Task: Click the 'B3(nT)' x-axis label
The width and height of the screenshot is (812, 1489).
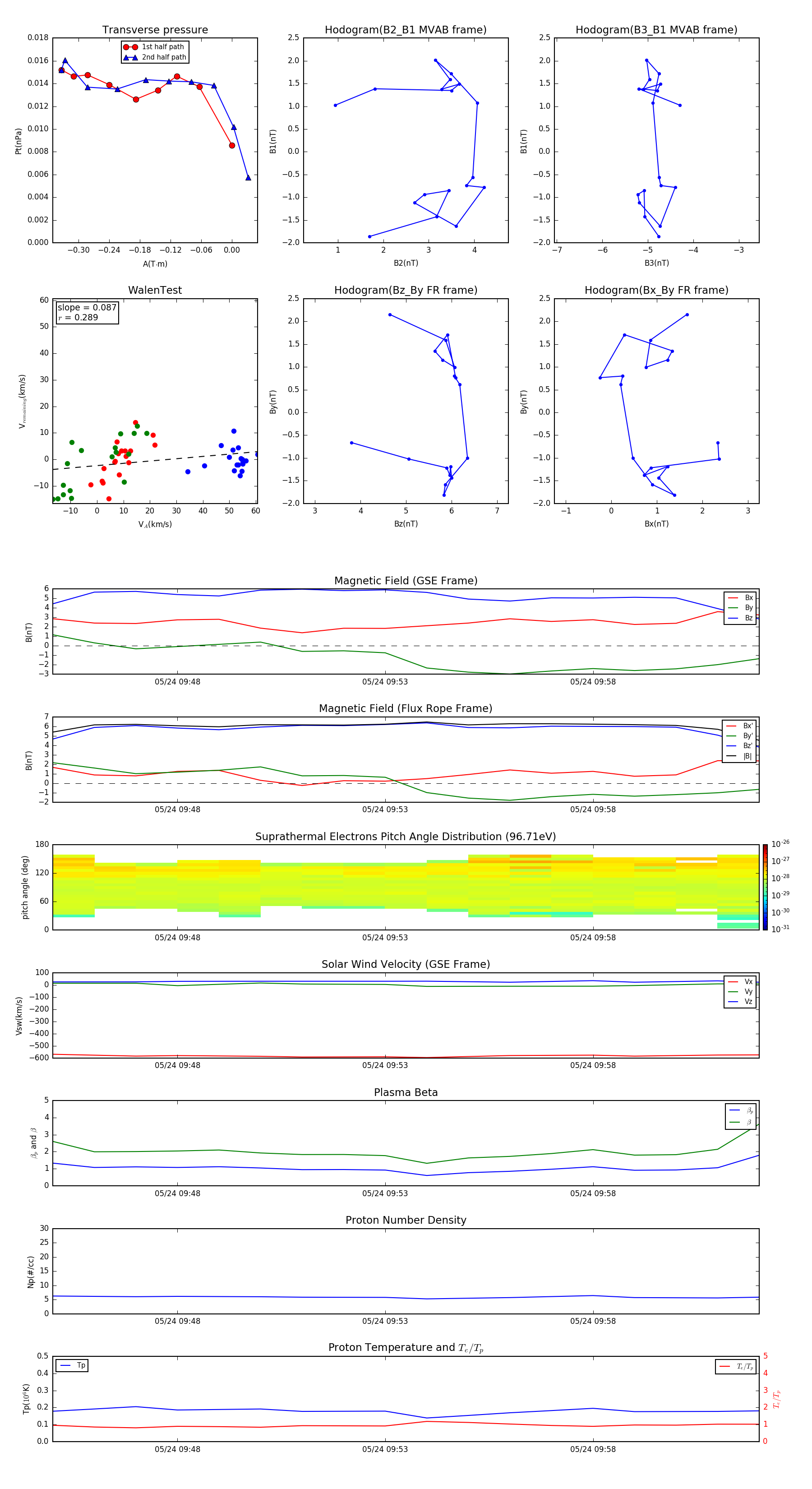Action: (656, 263)
